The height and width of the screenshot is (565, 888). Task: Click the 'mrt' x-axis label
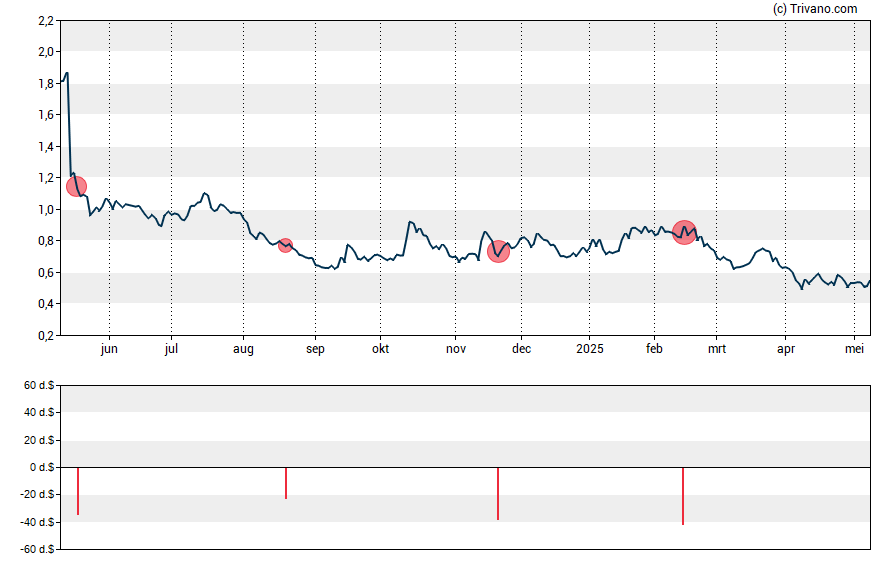coord(717,349)
